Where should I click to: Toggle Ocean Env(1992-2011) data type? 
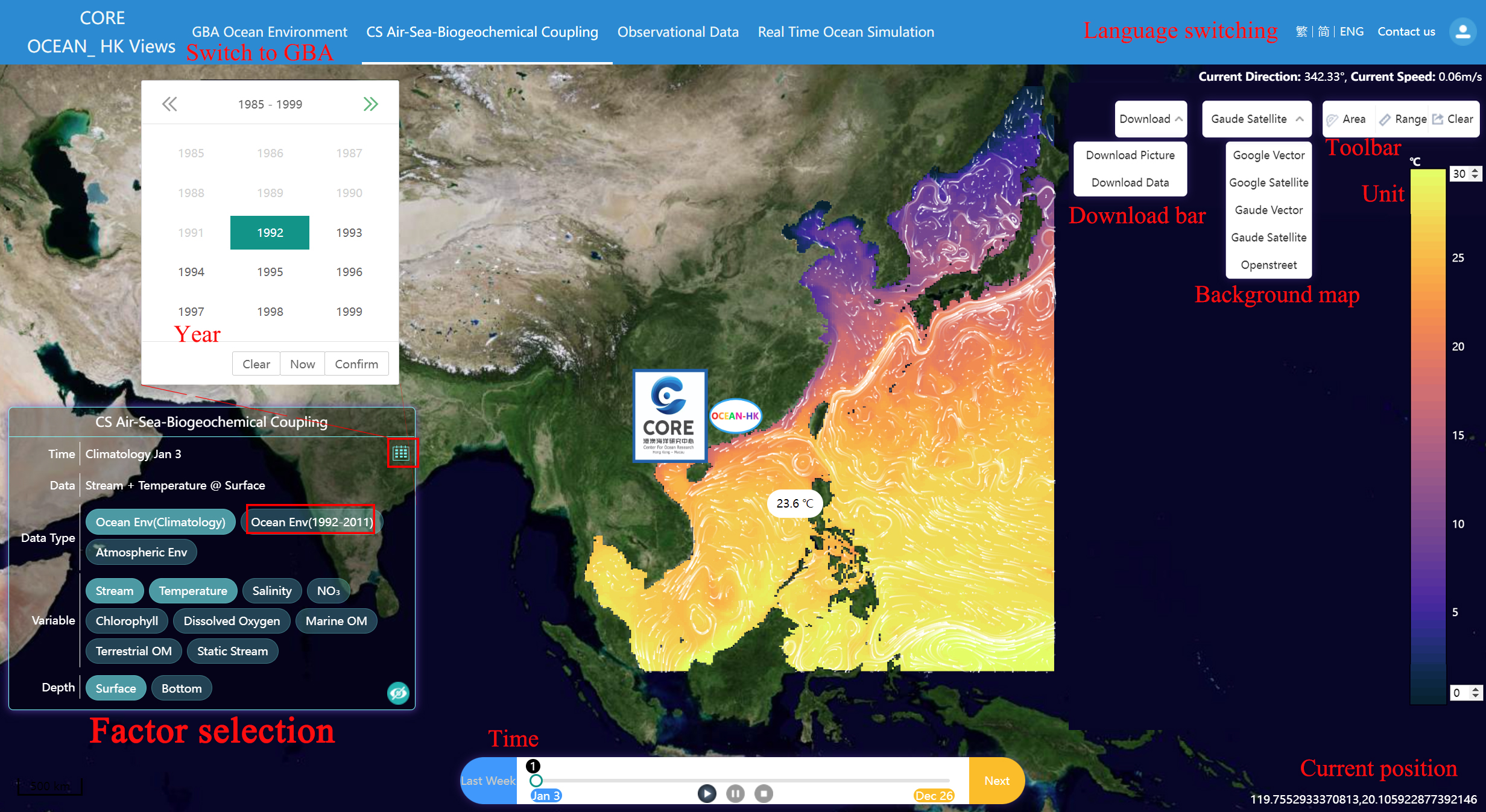310,521
